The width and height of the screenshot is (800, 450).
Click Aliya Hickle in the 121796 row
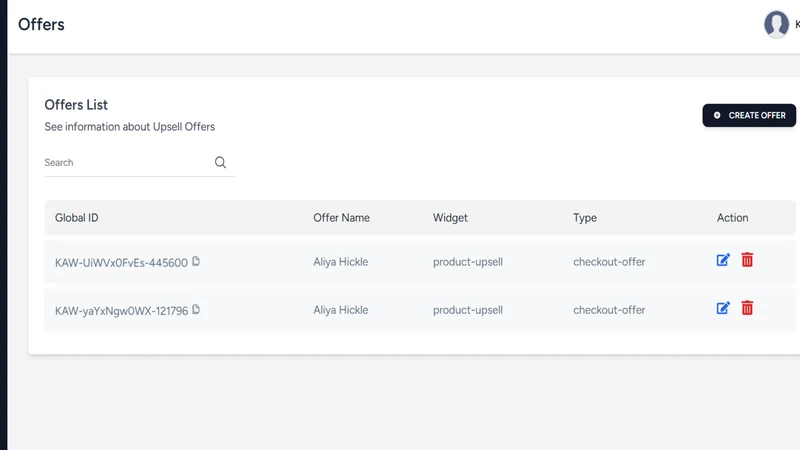point(340,310)
